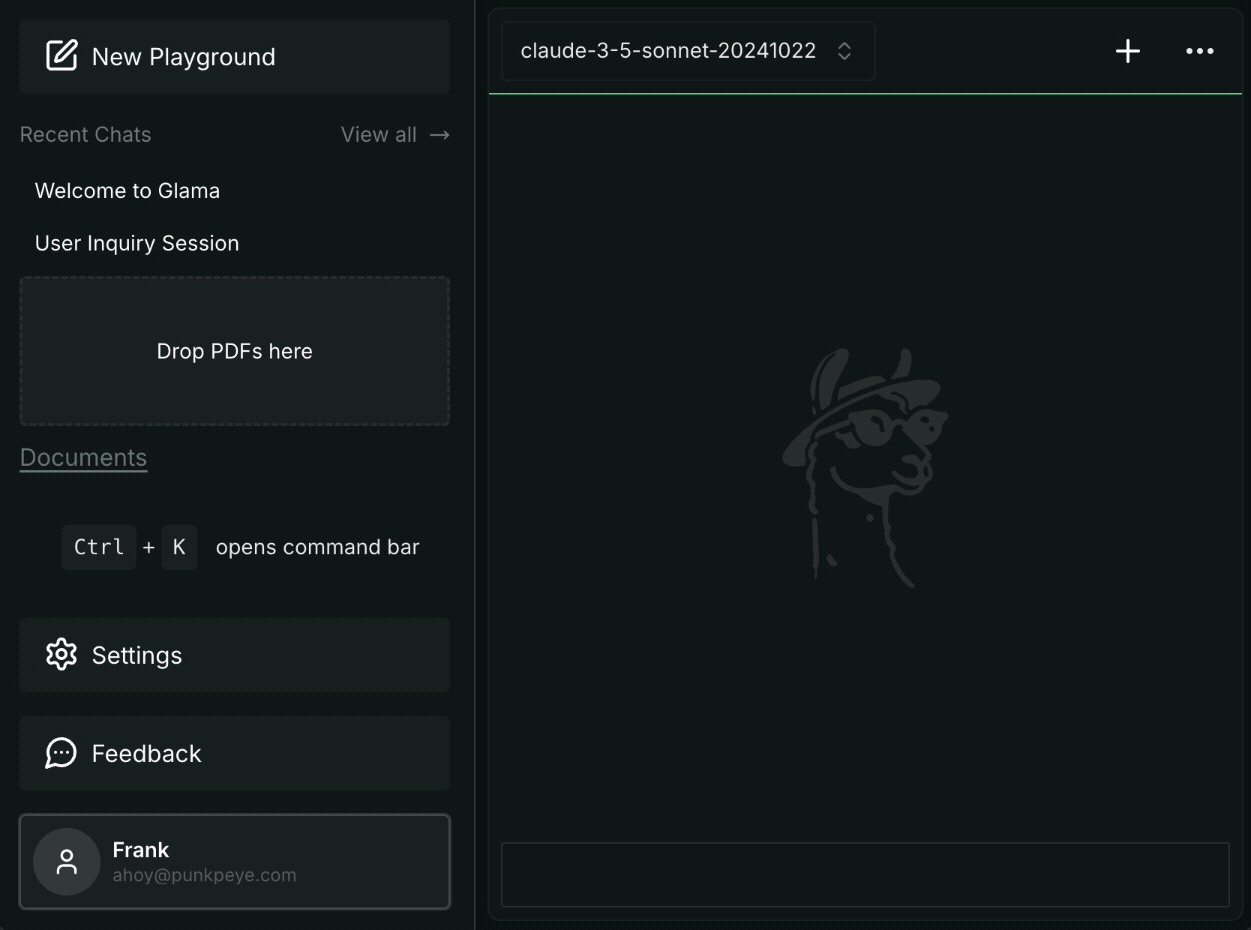Screen dimensions: 1251x930
Task: Open the three-dots more options menu
Action: click(x=1199, y=51)
